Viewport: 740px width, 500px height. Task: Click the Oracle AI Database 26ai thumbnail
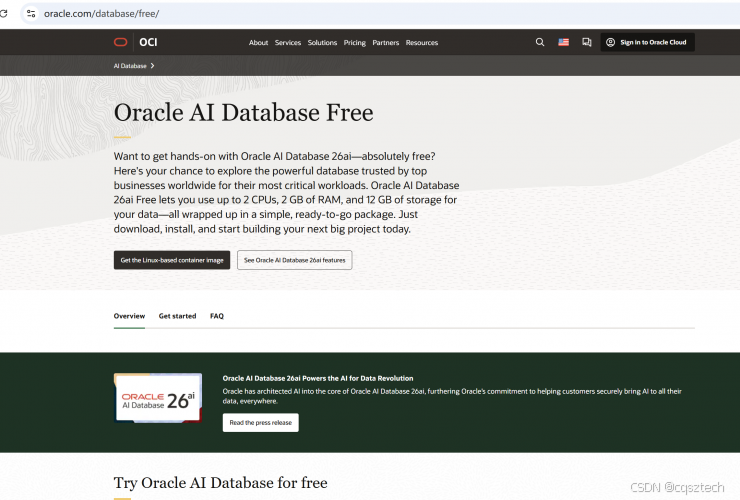158,398
